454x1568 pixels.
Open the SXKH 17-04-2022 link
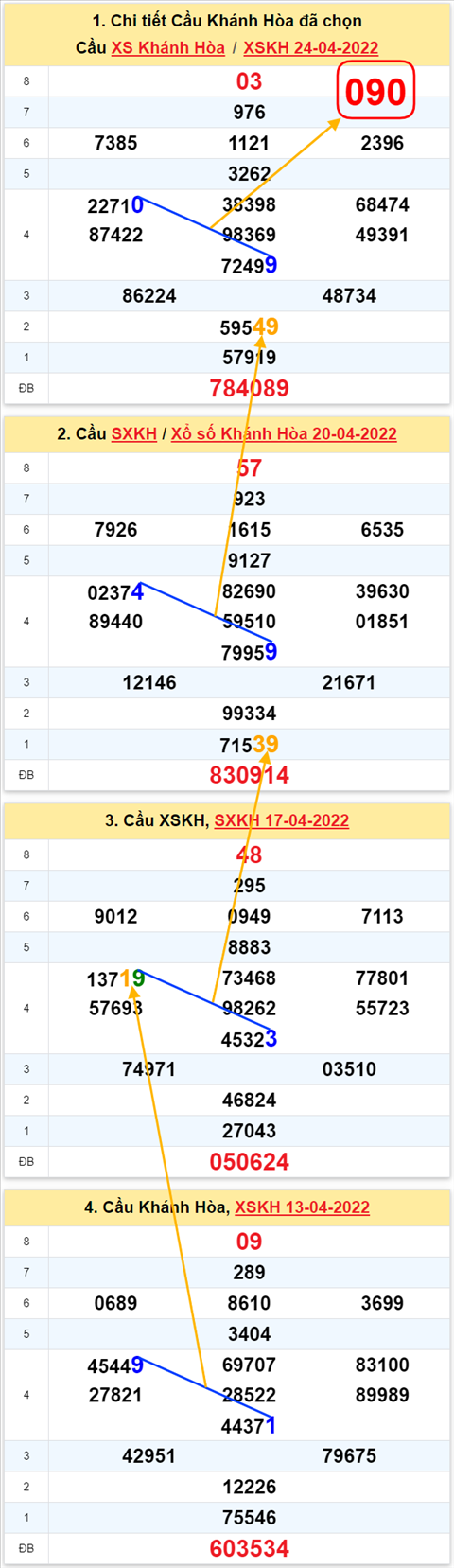point(282,821)
